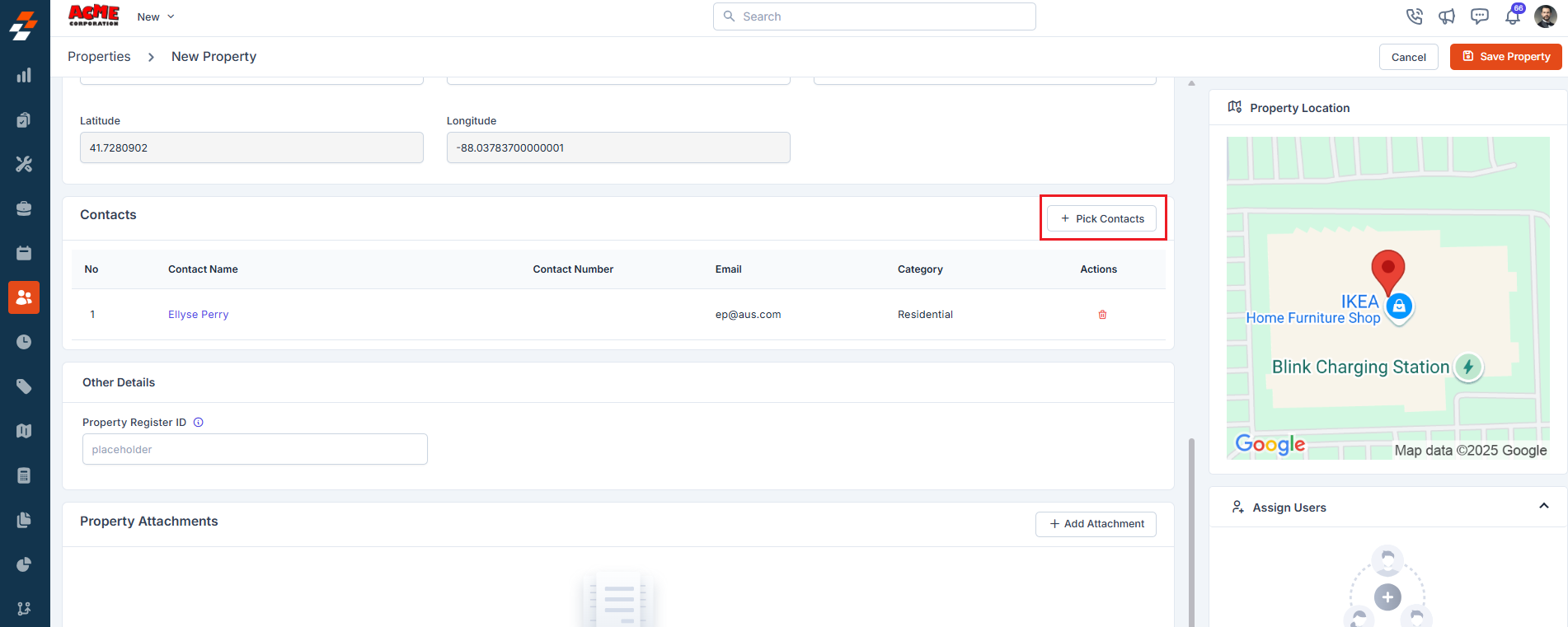Open the chat messages icon
The width and height of the screenshot is (1568, 627).
[1480, 16]
